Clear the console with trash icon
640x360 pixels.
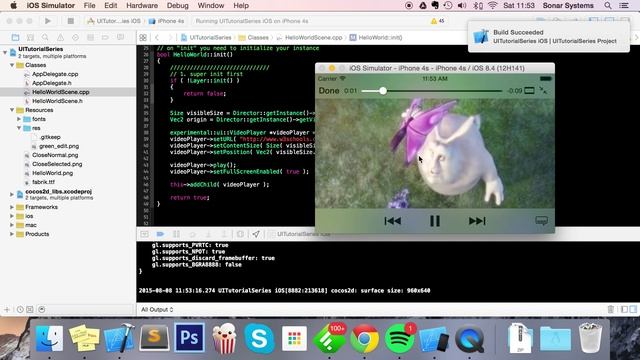611,309
